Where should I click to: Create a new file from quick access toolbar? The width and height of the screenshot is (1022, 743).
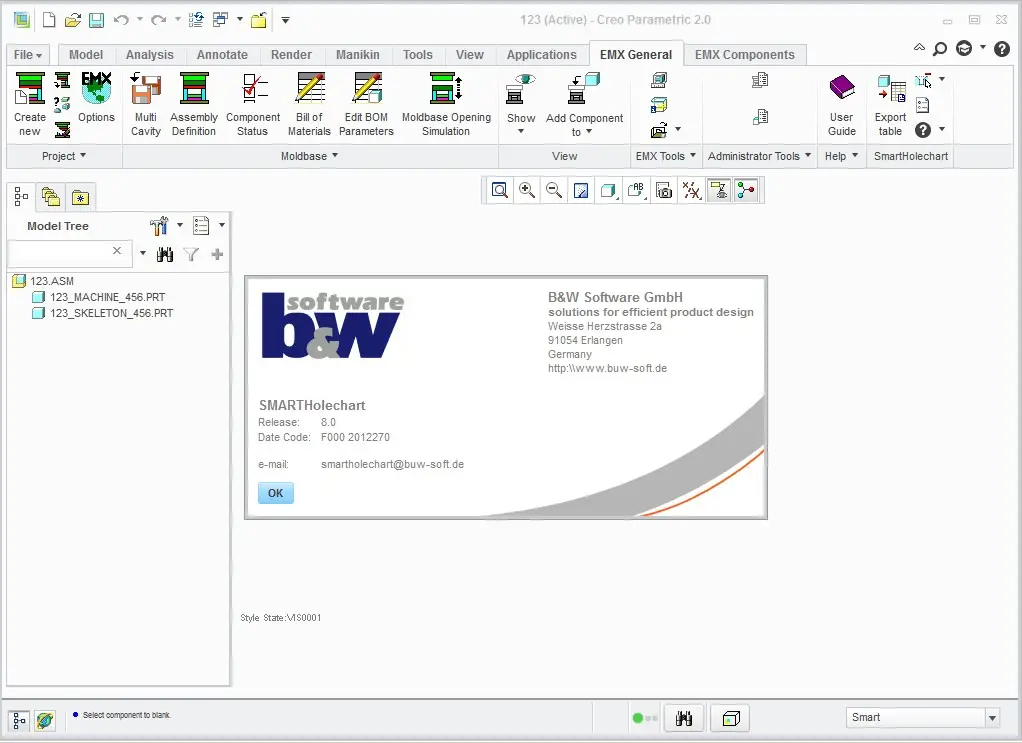tap(49, 20)
